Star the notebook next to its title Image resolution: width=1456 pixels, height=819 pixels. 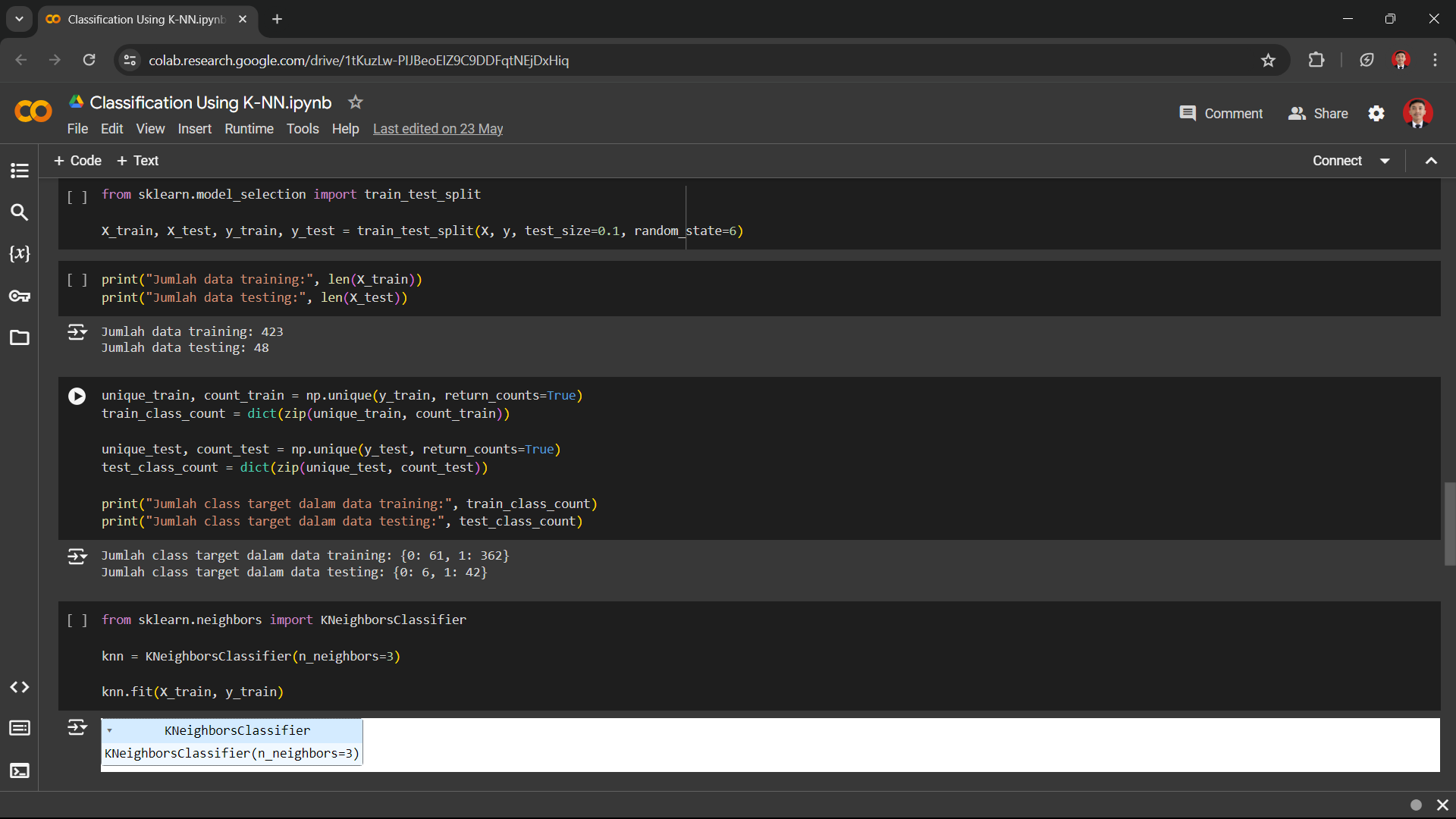pyautogui.click(x=355, y=102)
